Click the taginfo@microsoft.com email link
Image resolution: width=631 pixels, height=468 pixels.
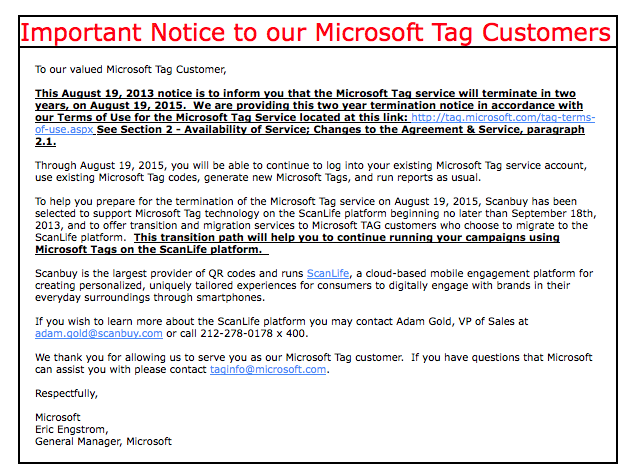268,369
